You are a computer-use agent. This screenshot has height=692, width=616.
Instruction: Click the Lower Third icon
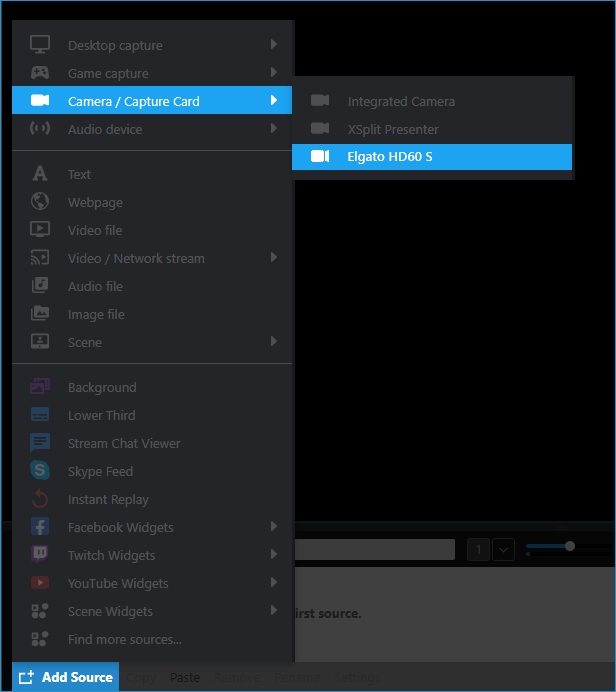tap(40, 414)
